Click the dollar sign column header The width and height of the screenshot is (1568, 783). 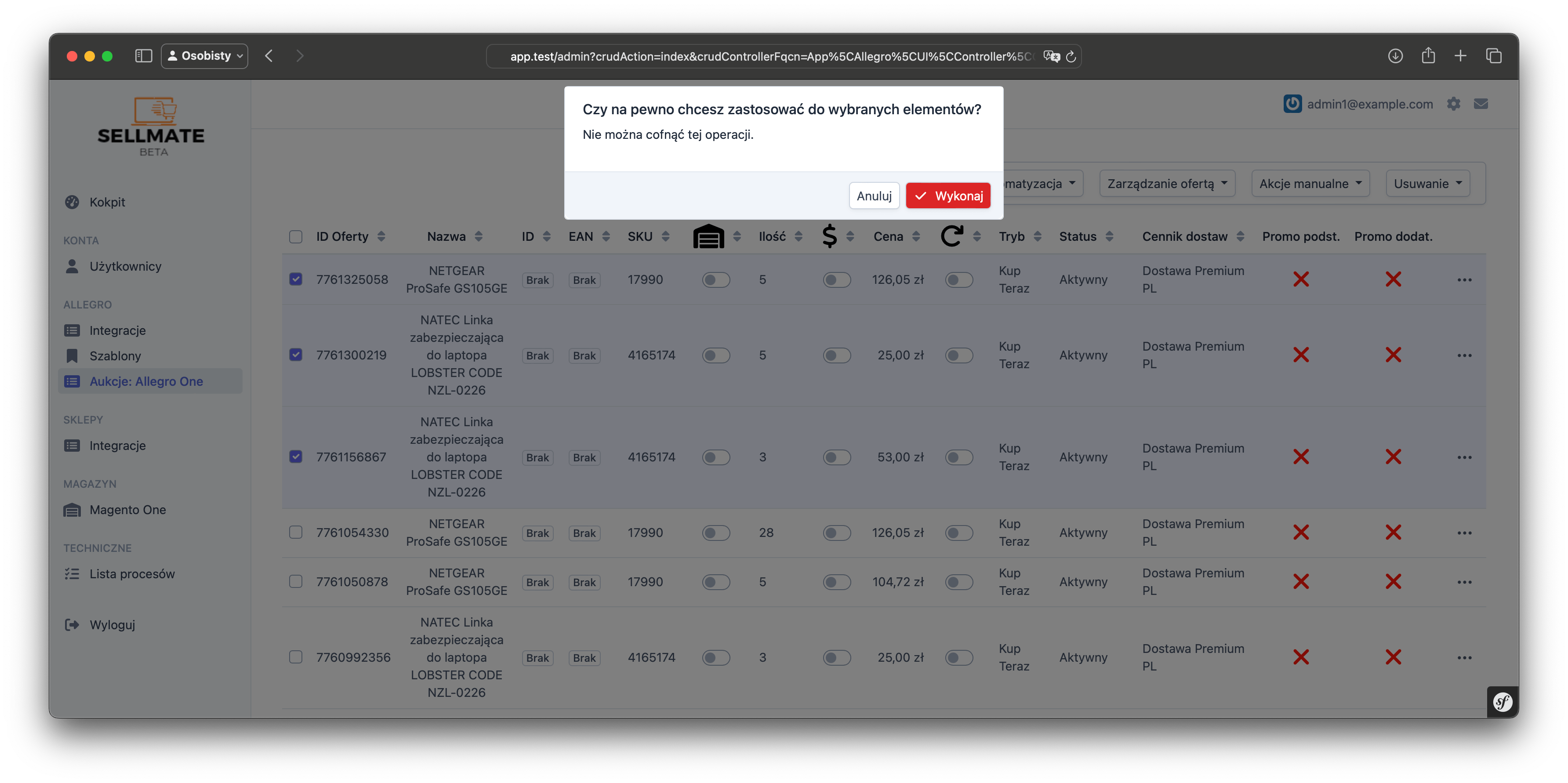[x=830, y=236]
